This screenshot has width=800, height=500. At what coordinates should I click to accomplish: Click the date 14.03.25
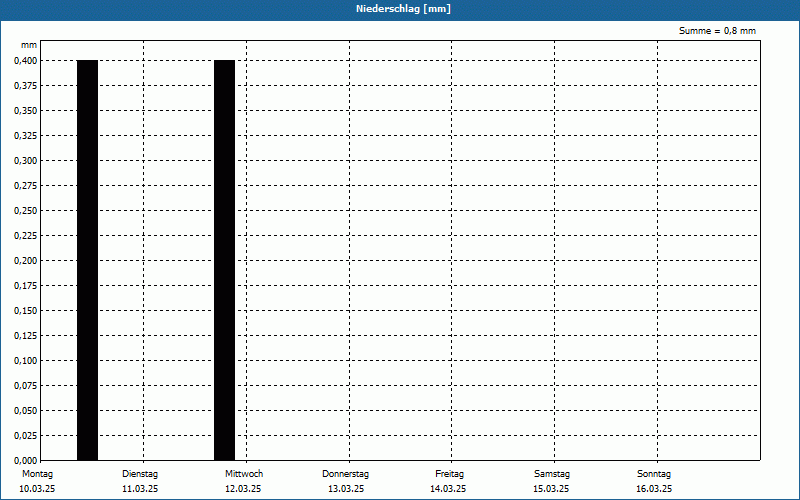point(448,489)
